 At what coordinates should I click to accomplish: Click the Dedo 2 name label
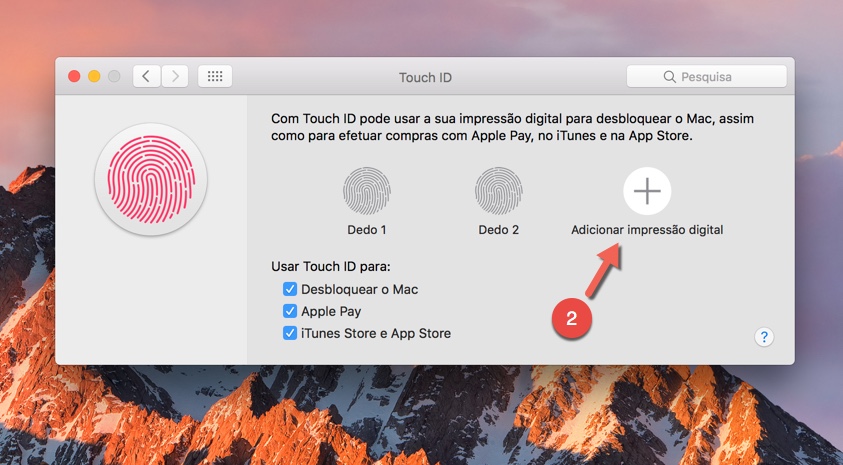[498, 230]
